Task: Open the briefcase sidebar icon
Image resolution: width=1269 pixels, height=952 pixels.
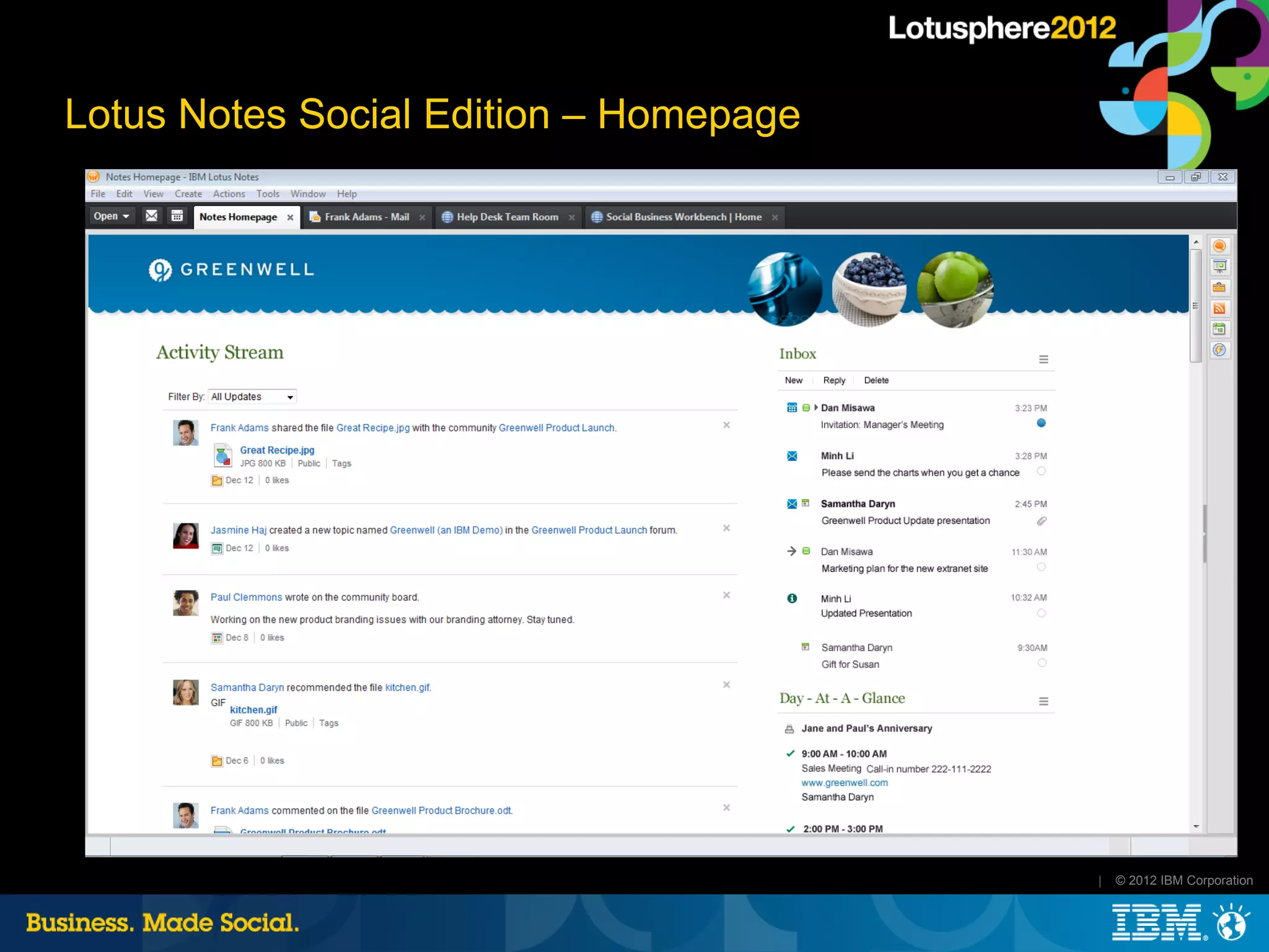Action: pyautogui.click(x=1219, y=287)
